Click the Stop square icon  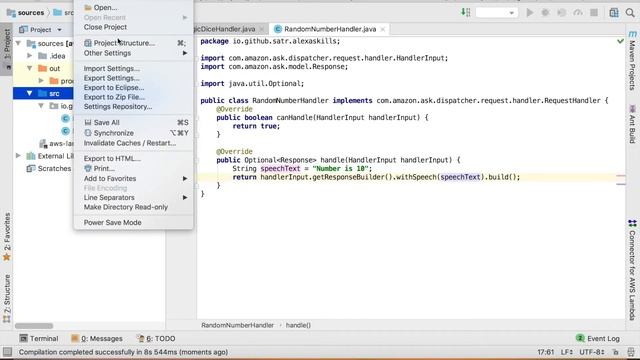[x=594, y=13]
